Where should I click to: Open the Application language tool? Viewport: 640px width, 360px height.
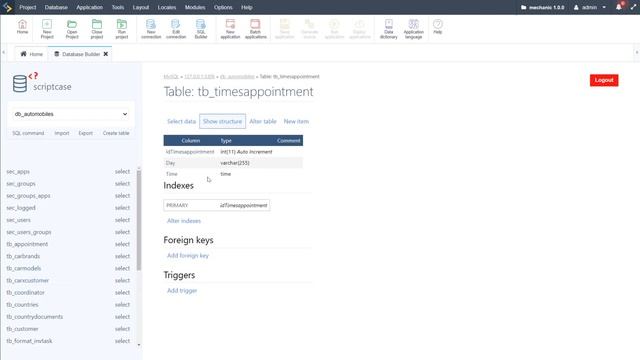click(x=413, y=29)
